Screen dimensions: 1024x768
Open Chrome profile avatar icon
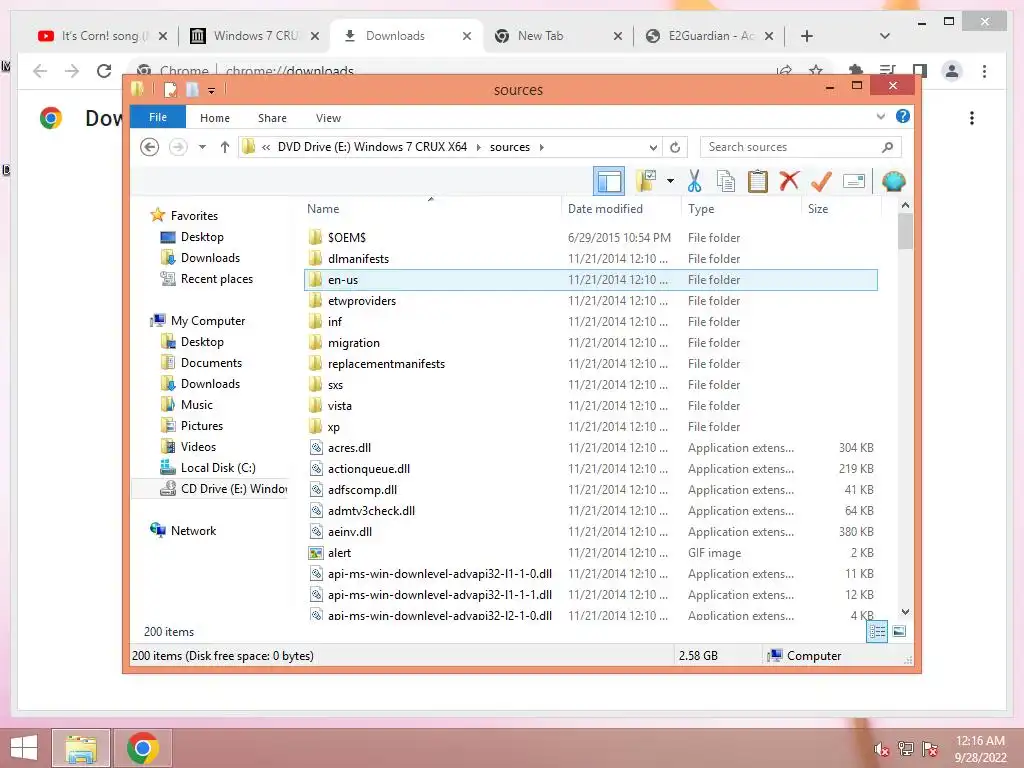point(952,71)
